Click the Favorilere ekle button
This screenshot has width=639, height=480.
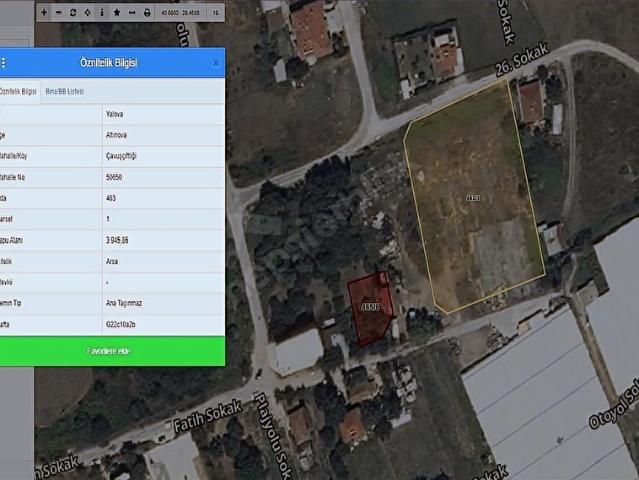112,351
